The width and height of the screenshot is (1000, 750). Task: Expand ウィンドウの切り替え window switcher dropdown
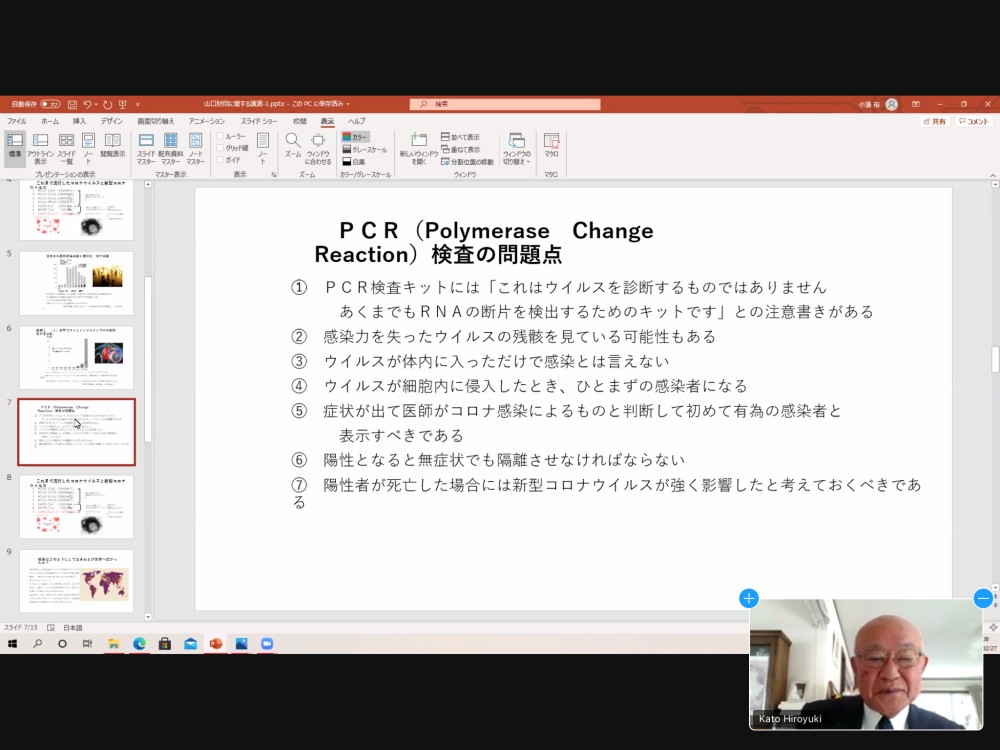pyautogui.click(x=517, y=149)
